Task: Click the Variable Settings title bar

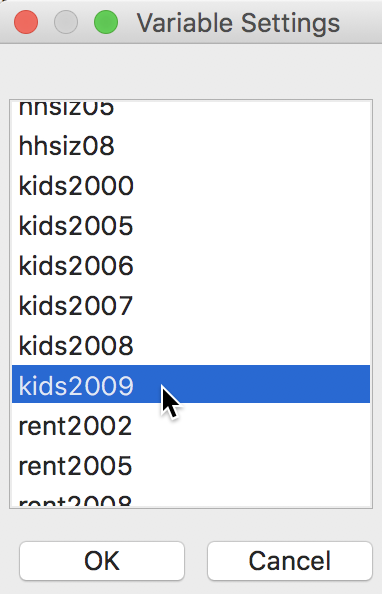Action: pyautogui.click(x=238, y=23)
